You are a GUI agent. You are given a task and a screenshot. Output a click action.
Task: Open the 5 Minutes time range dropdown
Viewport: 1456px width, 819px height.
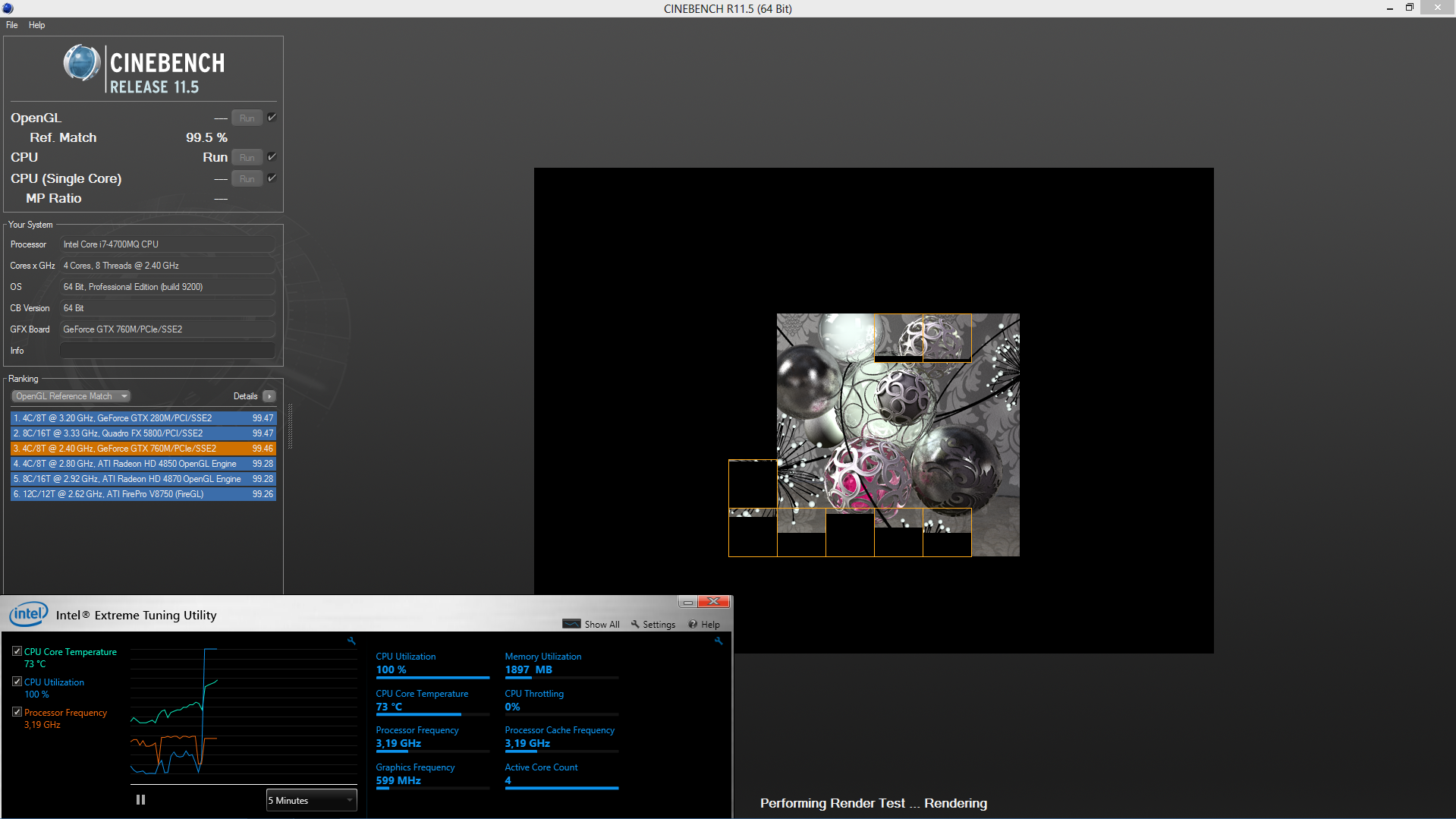[x=311, y=800]
